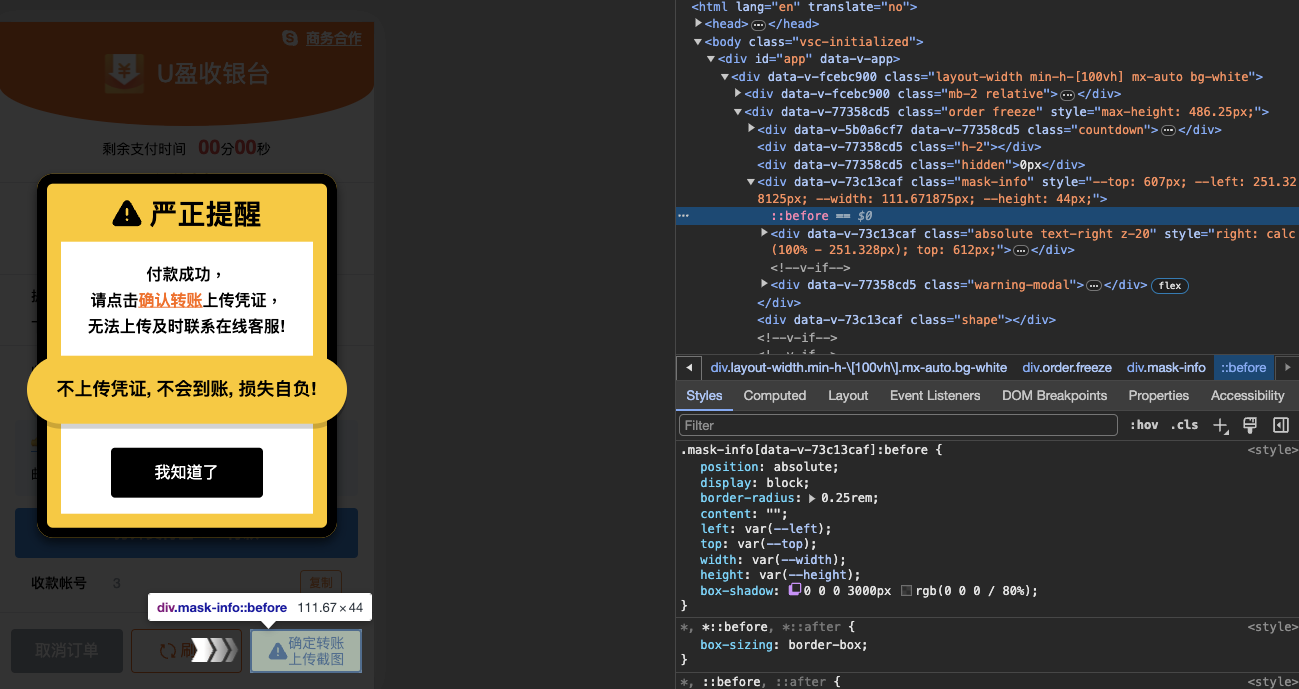Click the "position: absolute" declaration value
The height and width of the screenshot is (689, 1299).
click(805, 466)
